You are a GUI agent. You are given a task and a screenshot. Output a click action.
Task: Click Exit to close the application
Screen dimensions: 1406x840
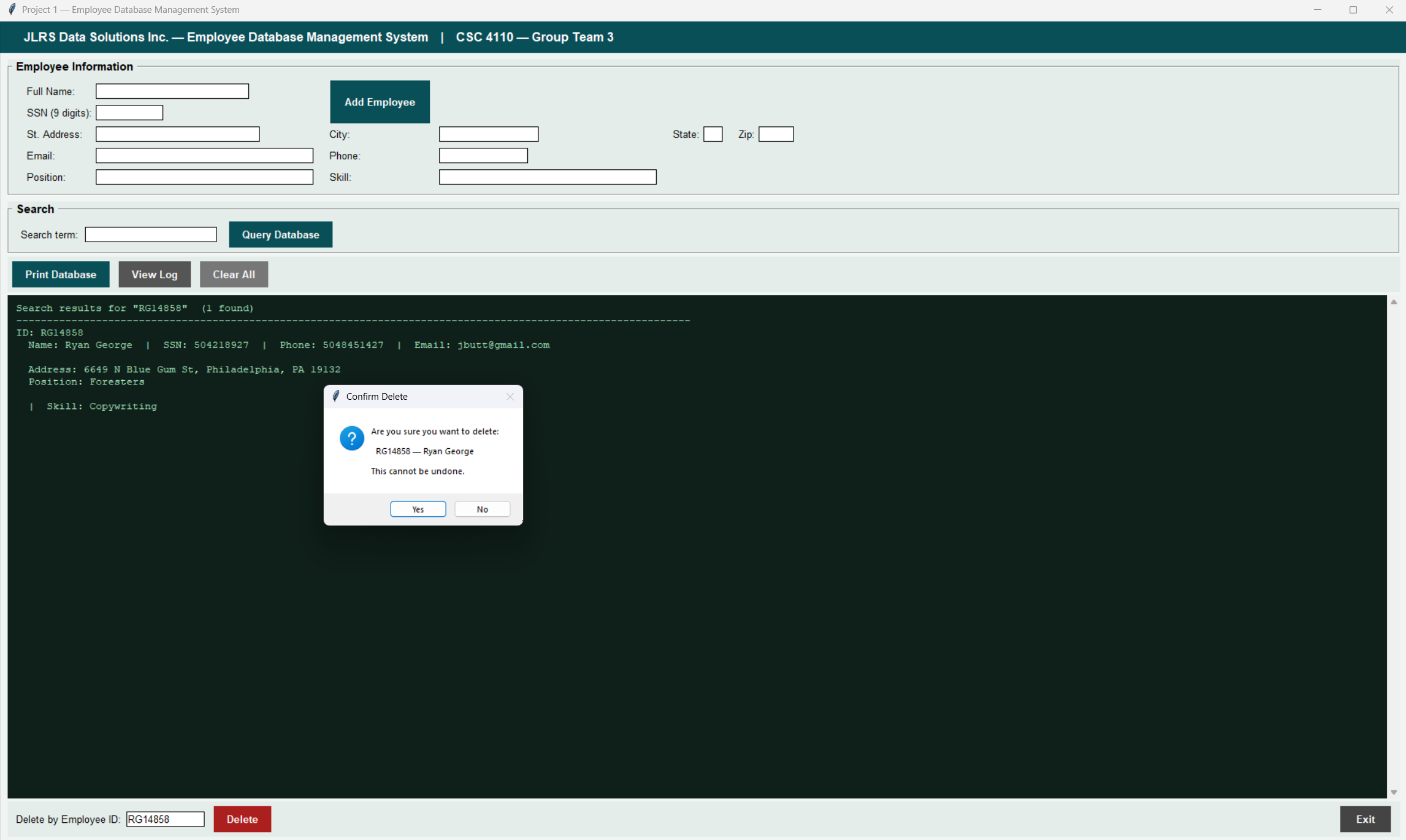[1365, 819]
